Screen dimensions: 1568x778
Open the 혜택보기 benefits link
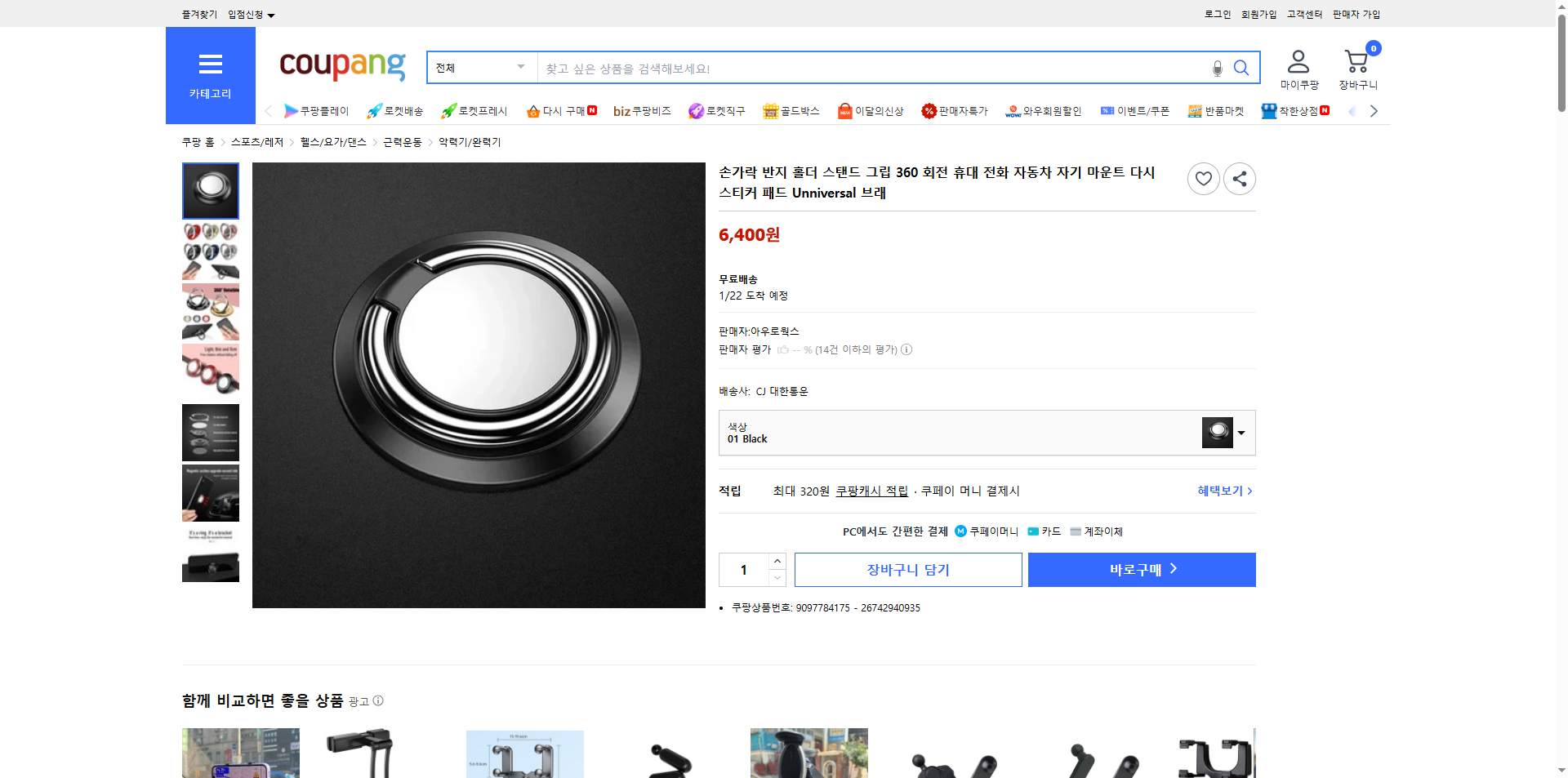tap(1220, 491)
